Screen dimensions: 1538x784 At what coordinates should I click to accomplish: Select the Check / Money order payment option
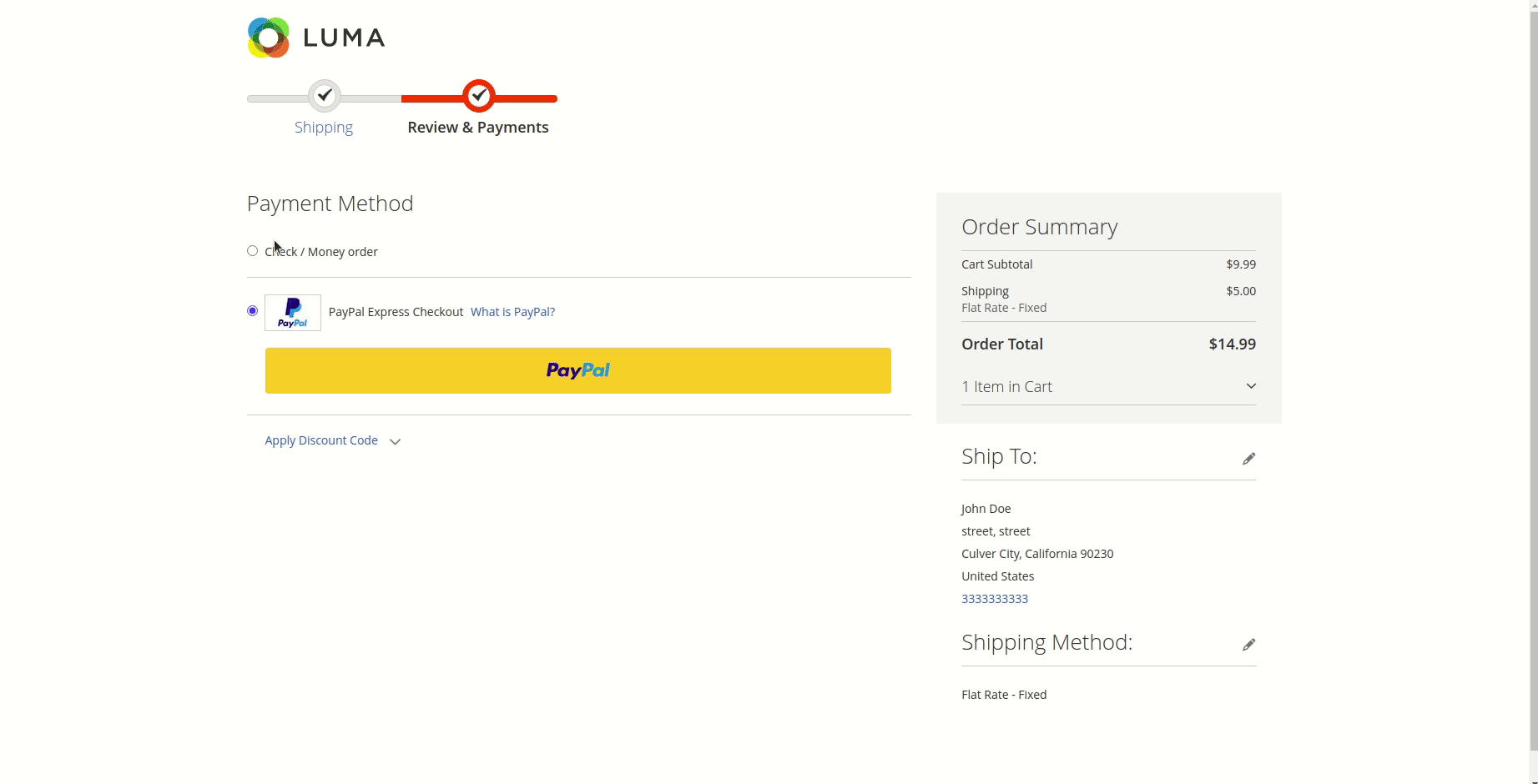251,251
